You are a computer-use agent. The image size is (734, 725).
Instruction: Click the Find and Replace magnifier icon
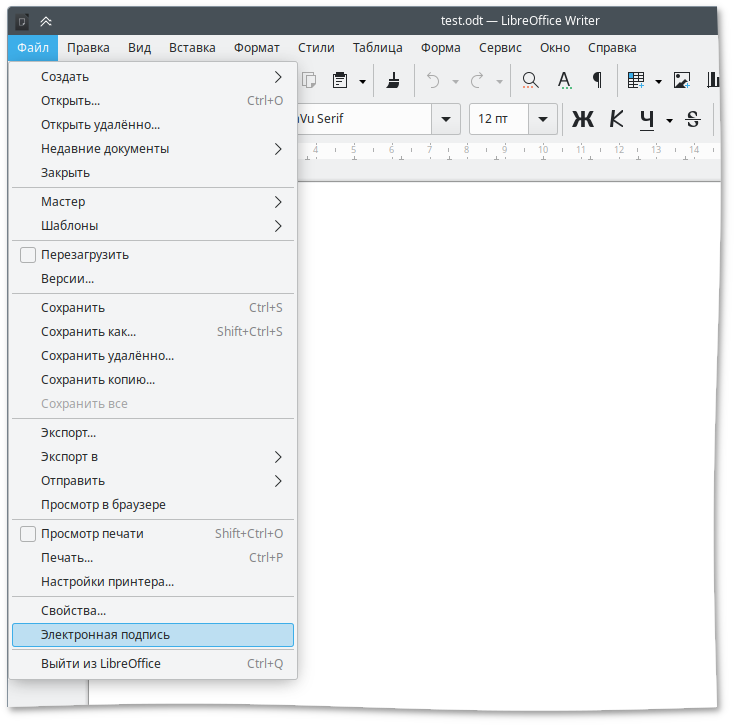(x=530, y=81)
